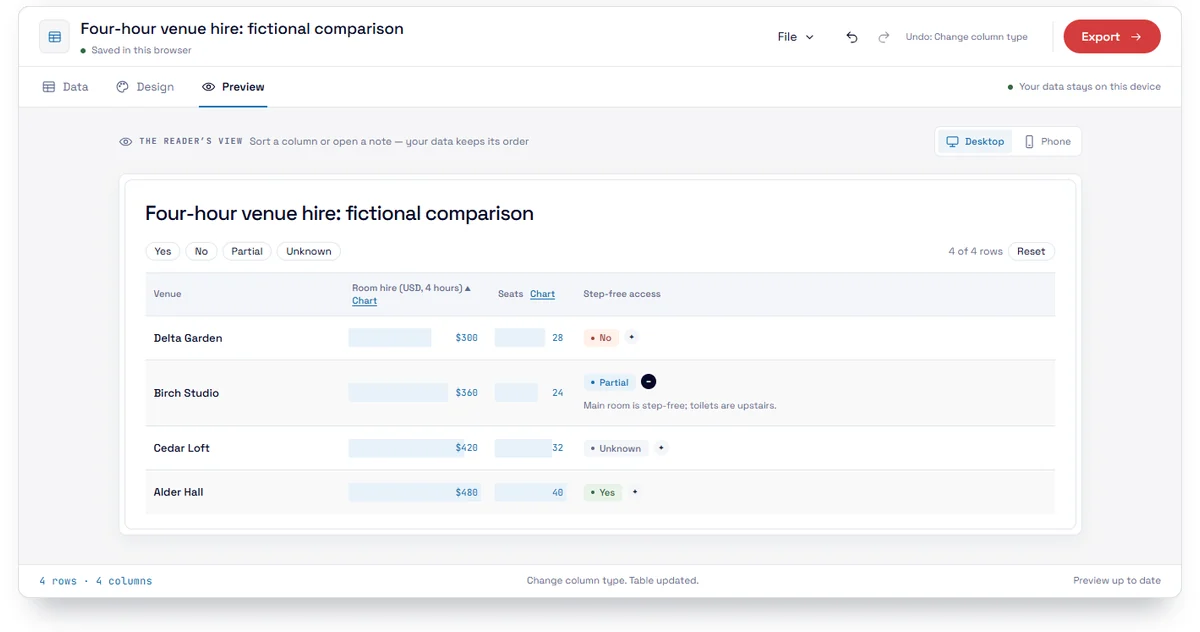Click the redo arrow icon
1200x632 pixels.
[884, 37]
